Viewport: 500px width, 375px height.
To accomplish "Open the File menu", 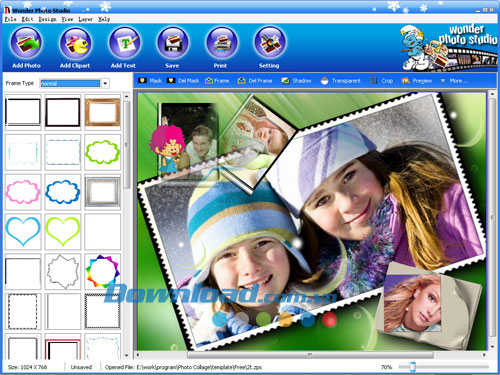I will [x=10, y=19].
